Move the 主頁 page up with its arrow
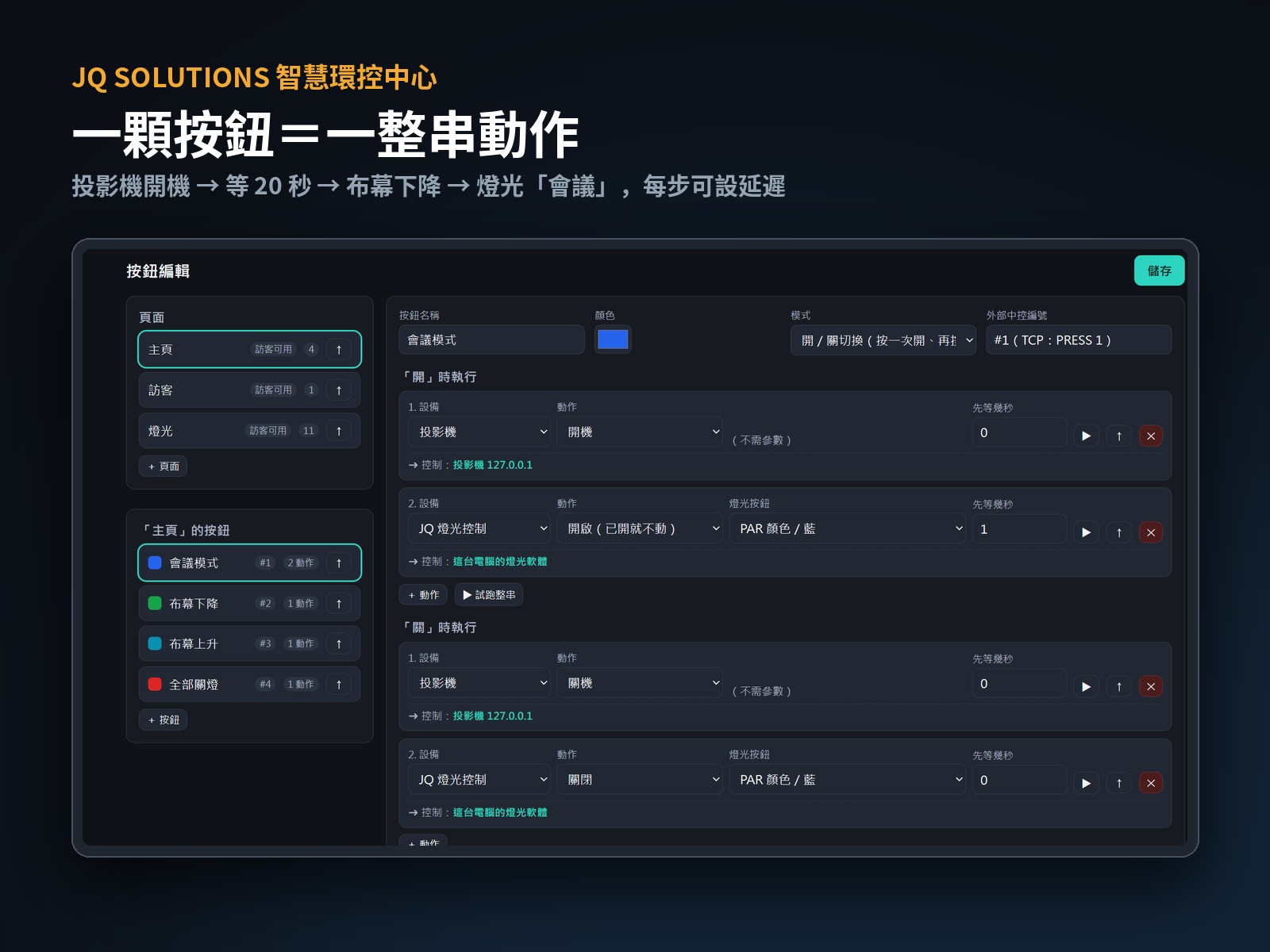Image resolution: width=1270 pixels, height=952 pixels. (339, 349)
